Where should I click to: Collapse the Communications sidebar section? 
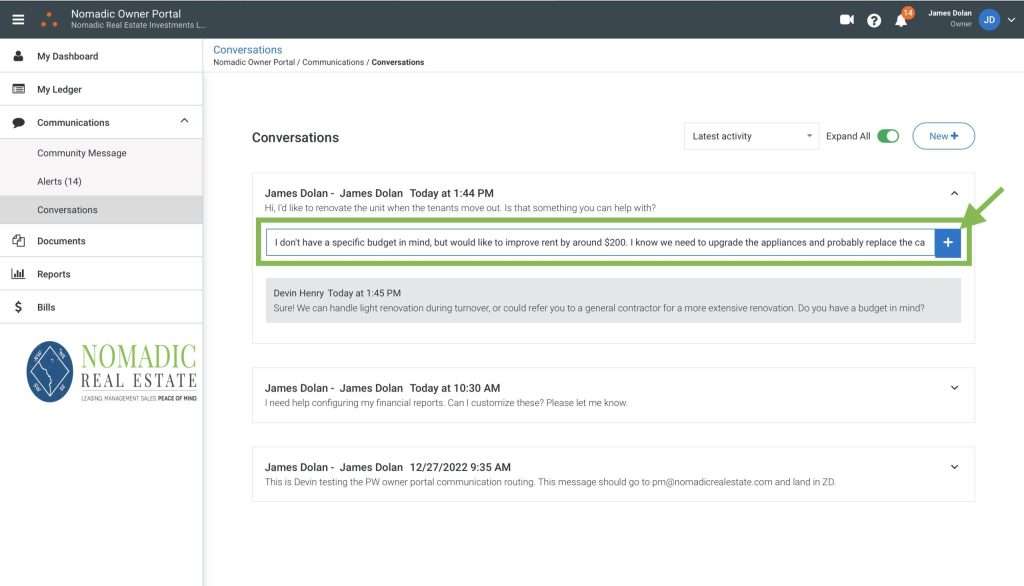(x=184, y=122)
